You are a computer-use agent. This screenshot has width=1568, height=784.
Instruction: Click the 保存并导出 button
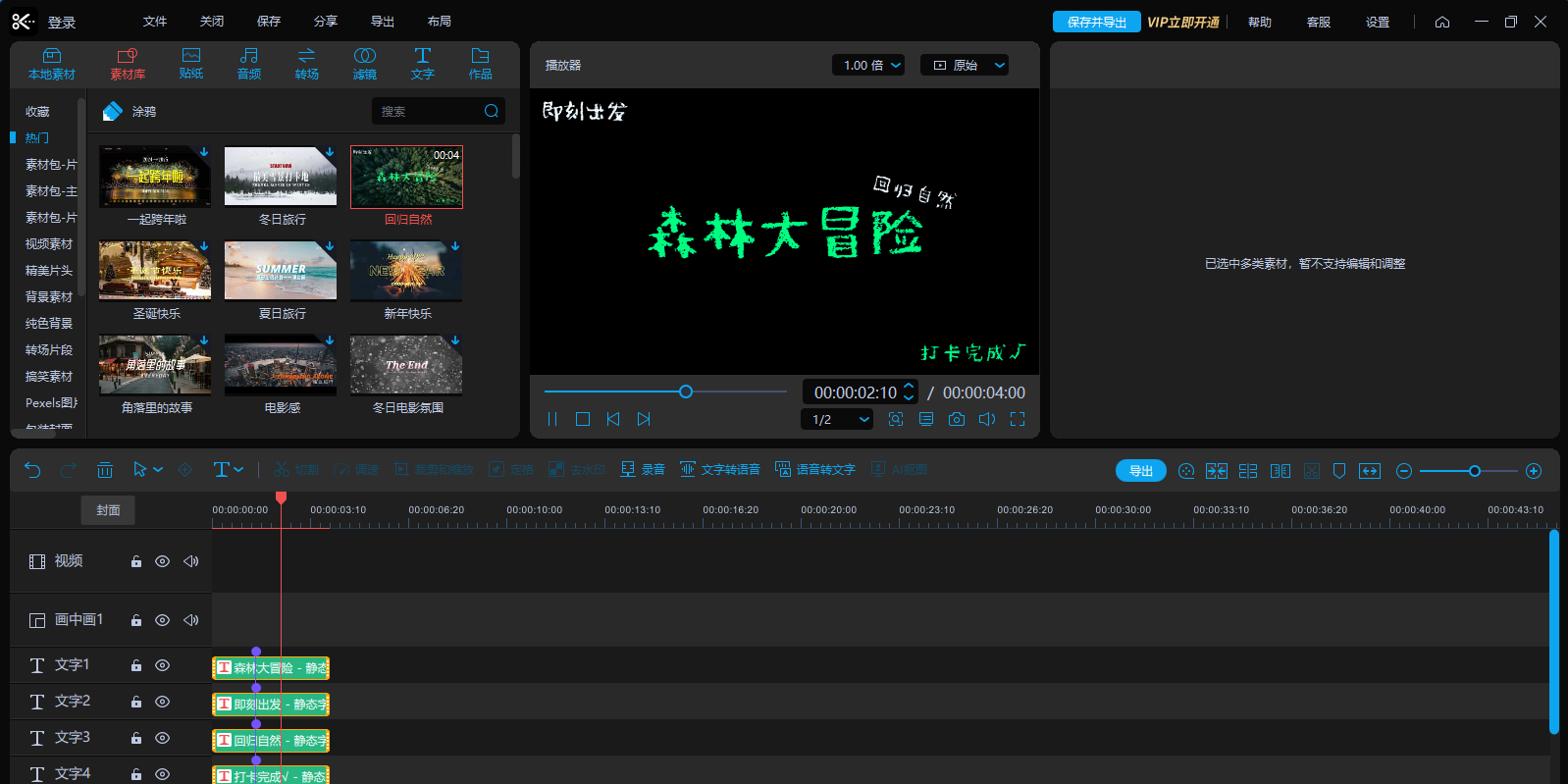coord(1097,22)
